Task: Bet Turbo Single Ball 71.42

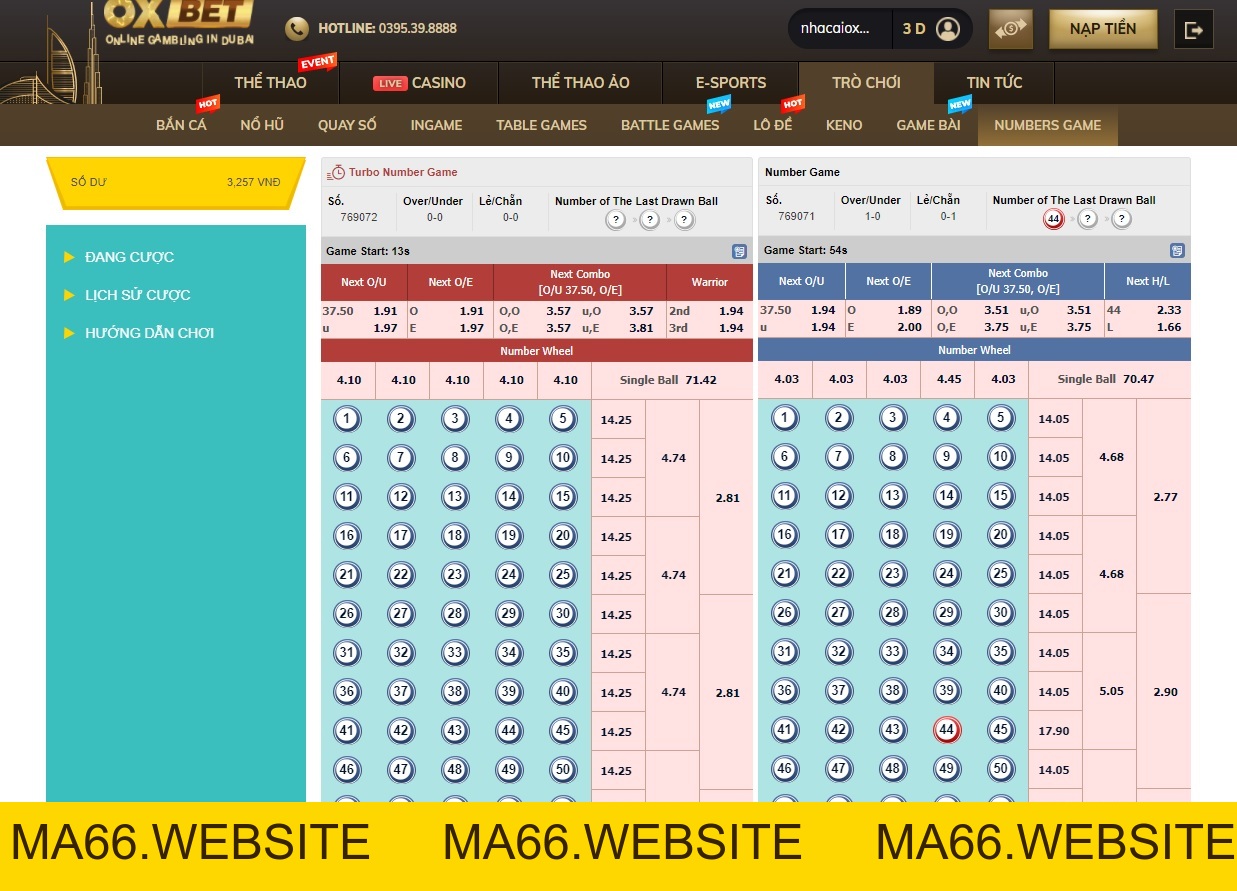Action: 672,380
